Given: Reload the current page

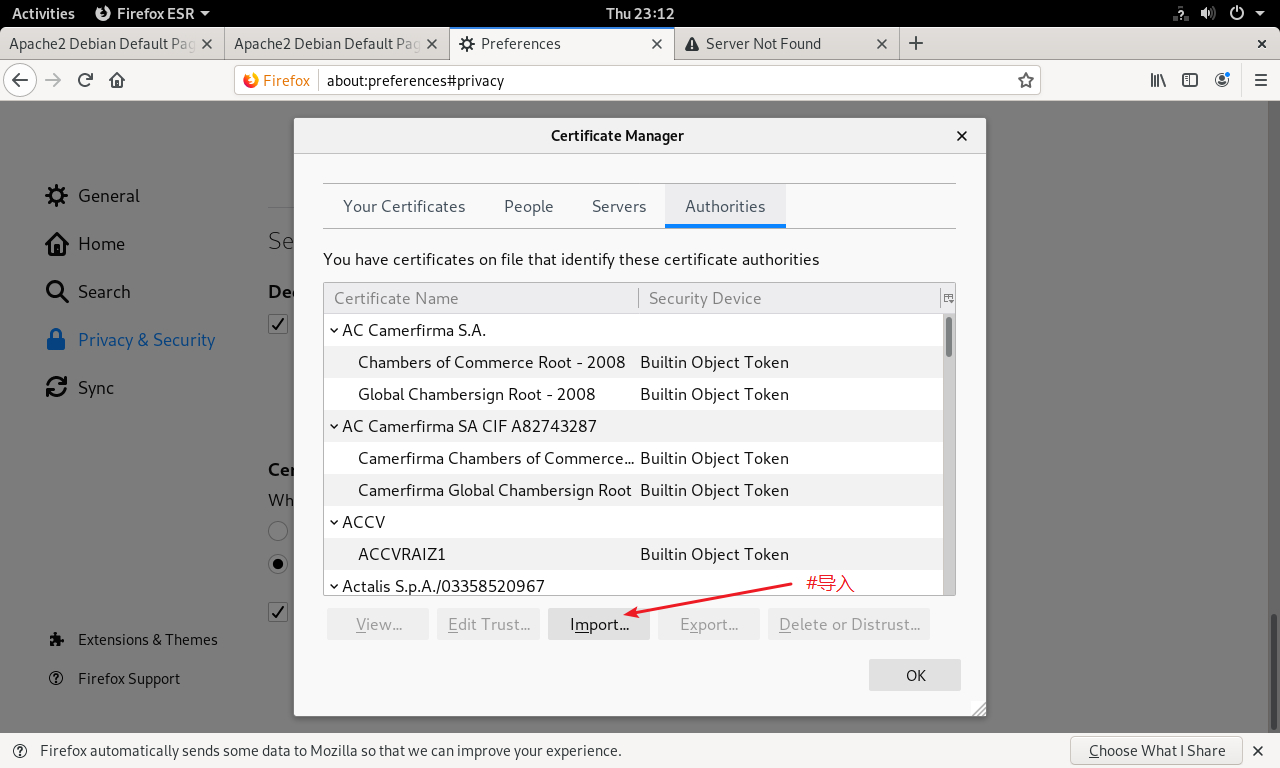Looking at the screenshot, I should [85, 80].
